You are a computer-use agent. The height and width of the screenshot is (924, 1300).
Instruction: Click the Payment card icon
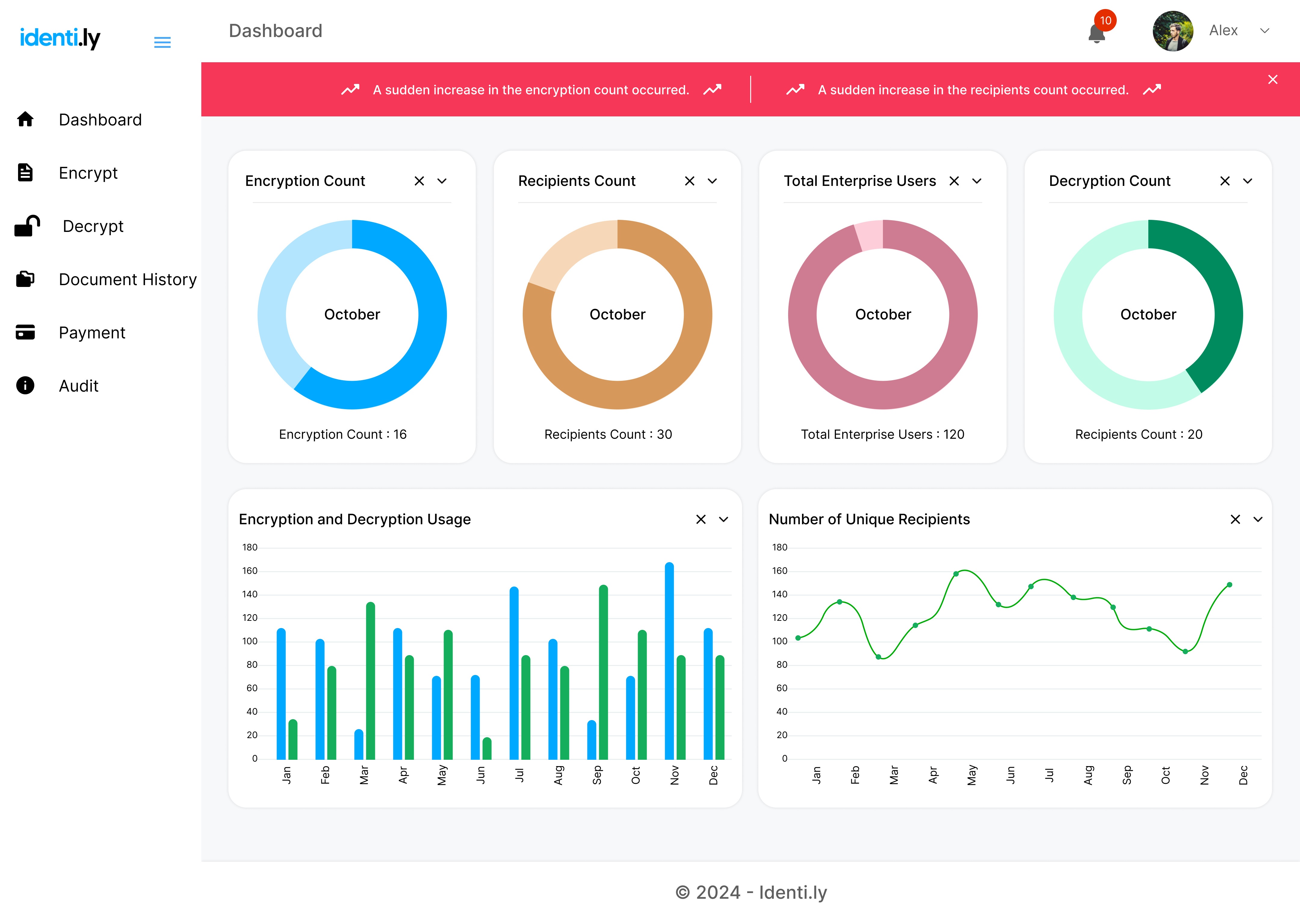(x=25, y=332)
